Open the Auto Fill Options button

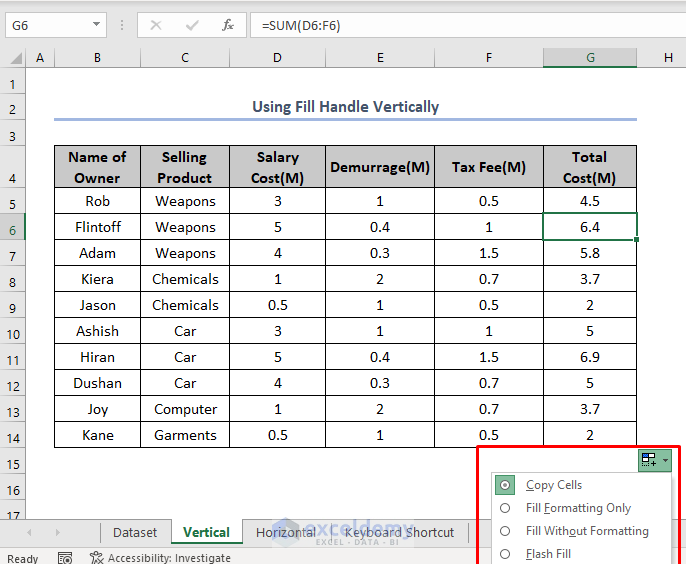(653, 460)
